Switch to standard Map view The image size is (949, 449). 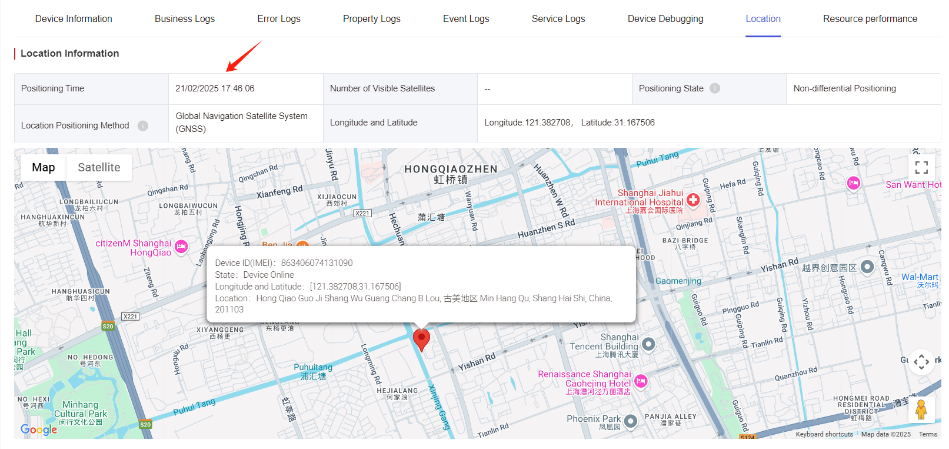[x=44, y=168]
